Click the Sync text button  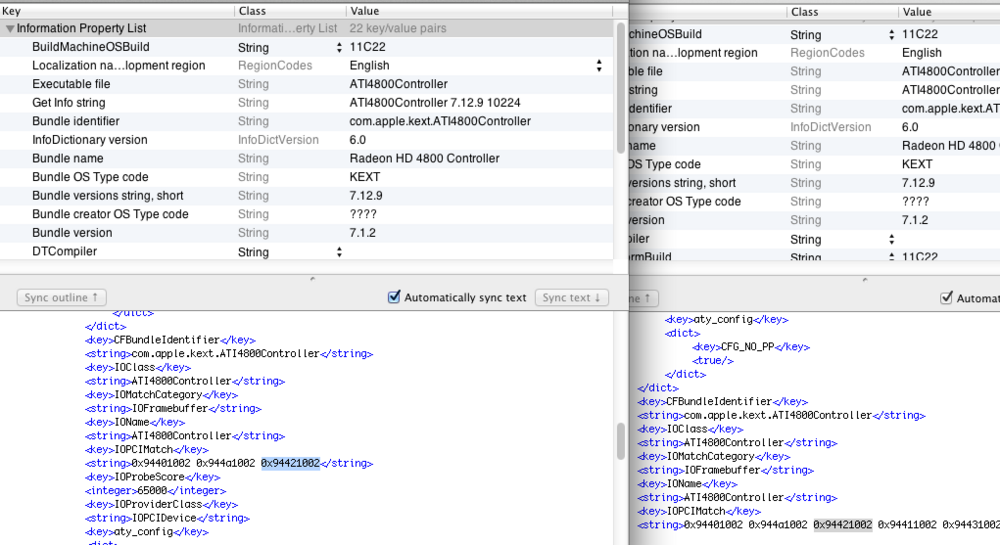tap(572, 297)
